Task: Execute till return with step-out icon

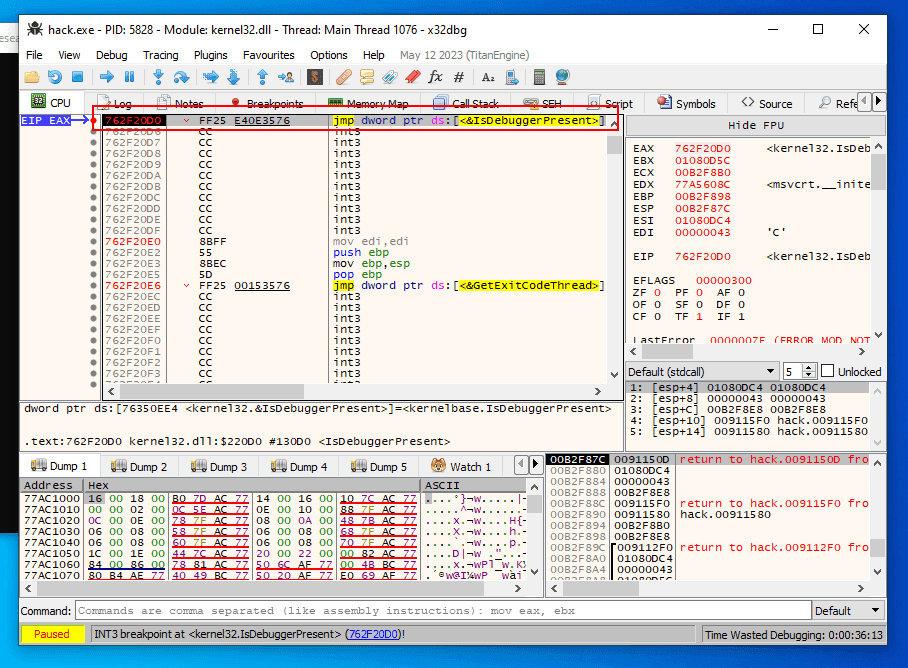Action: click(x=263, y=76)
